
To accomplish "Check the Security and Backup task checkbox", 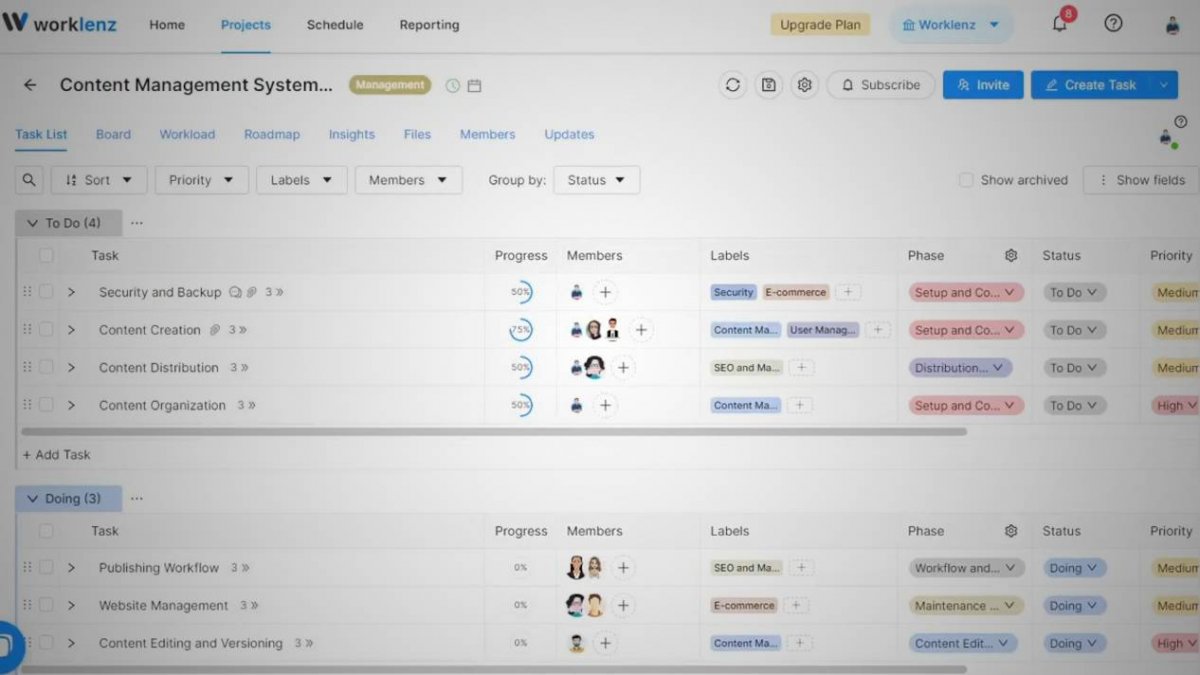I will click(x=46, y=292).
